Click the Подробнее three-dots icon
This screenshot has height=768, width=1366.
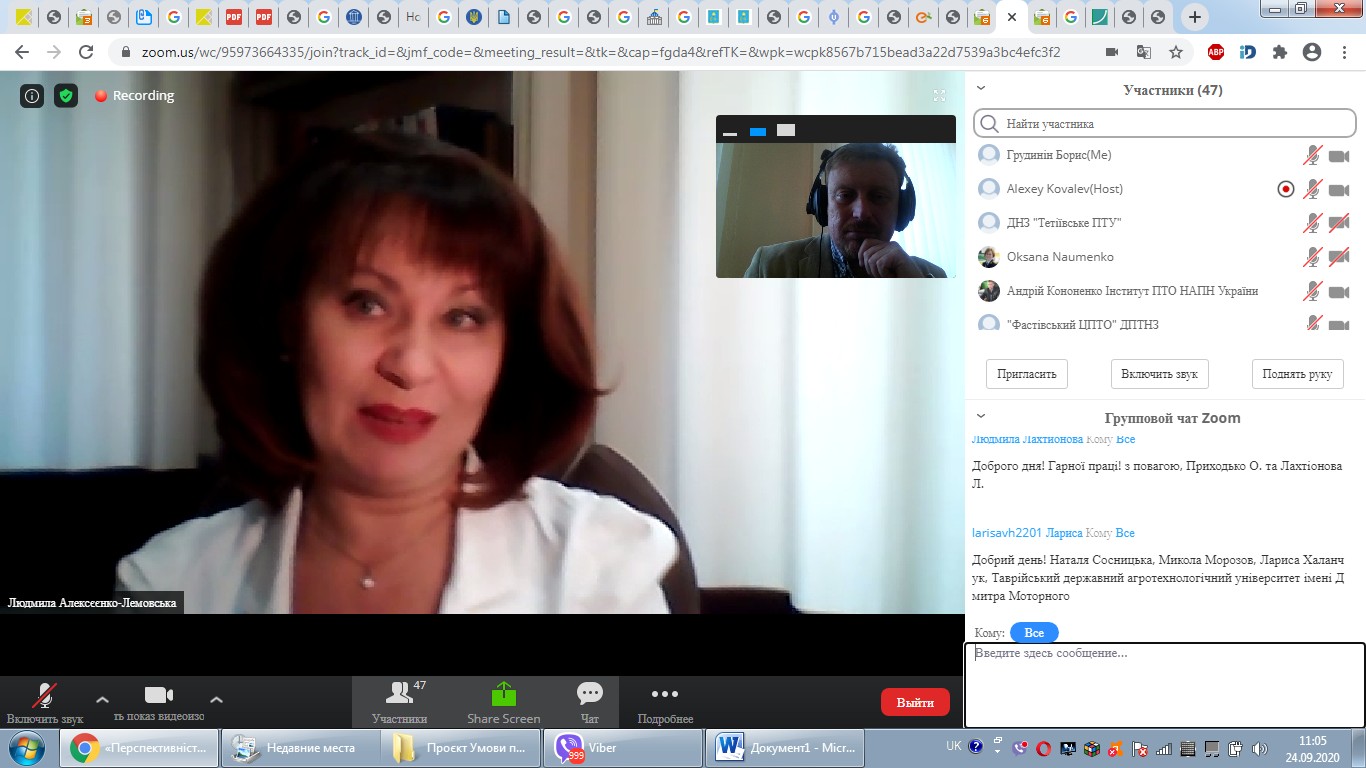(x=665, y=701)
